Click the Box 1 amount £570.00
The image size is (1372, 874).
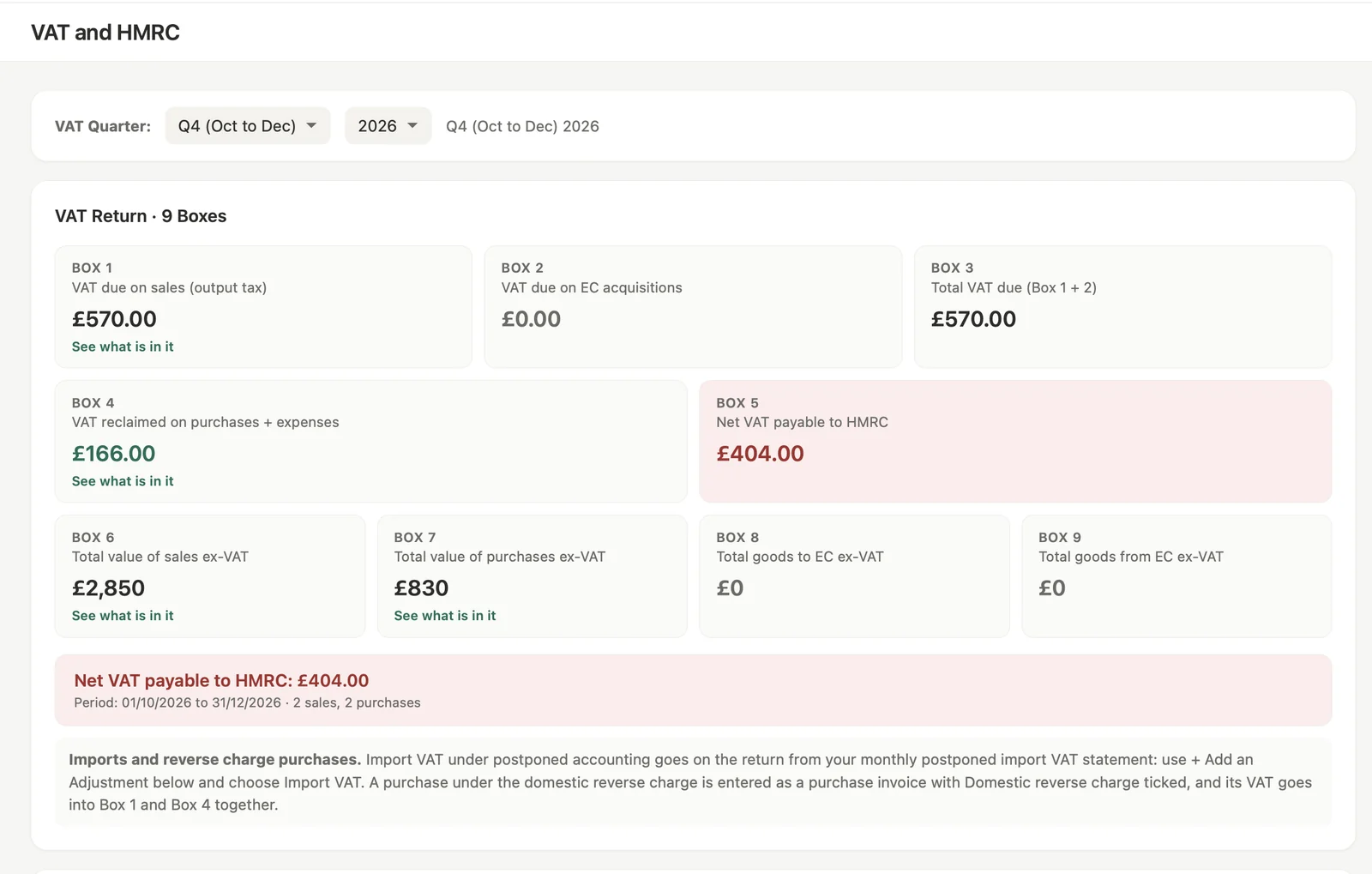114,319
